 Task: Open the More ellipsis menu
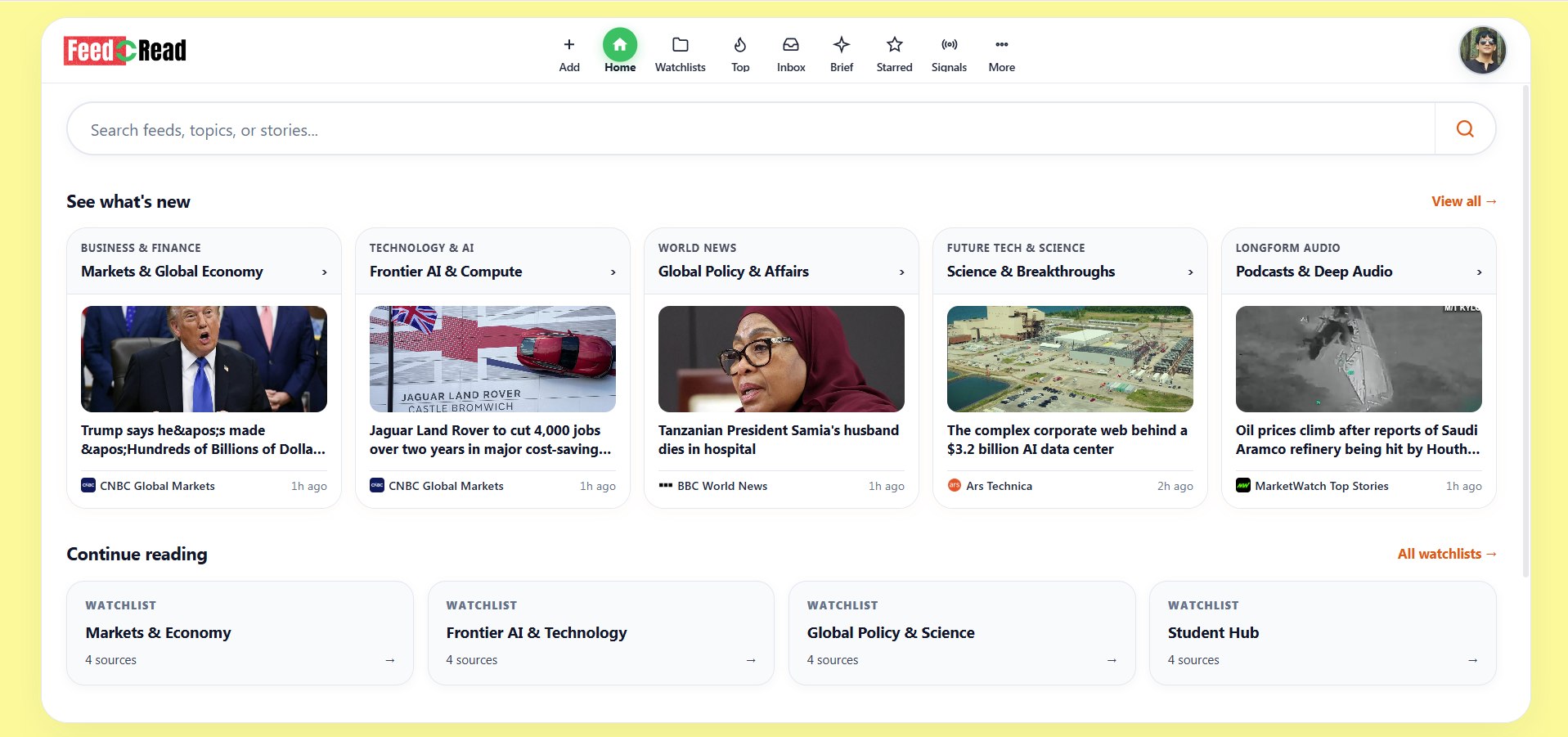coord(1002,44)
